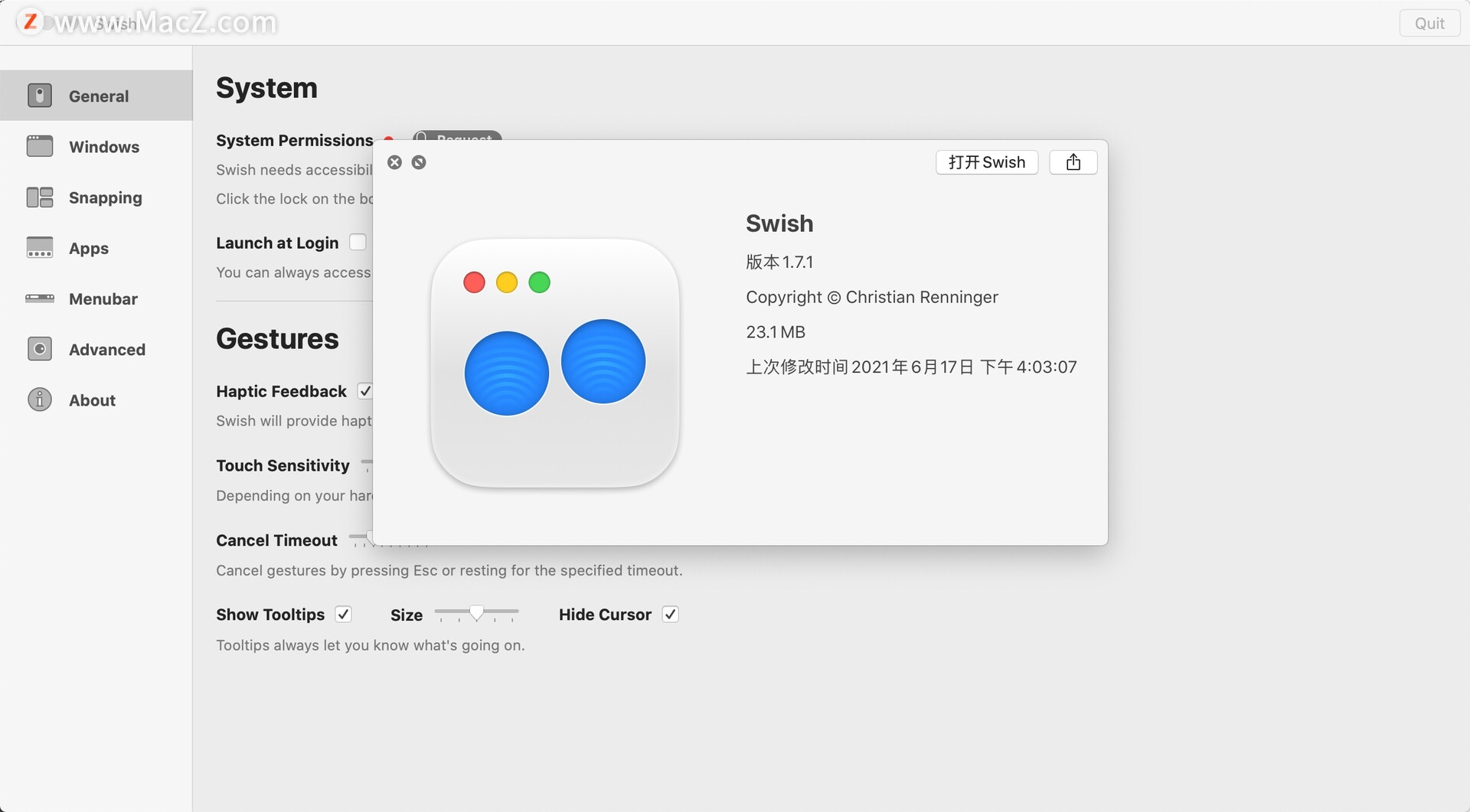
Task: Switch to the Snapping tab label
Action: [106, 197]
